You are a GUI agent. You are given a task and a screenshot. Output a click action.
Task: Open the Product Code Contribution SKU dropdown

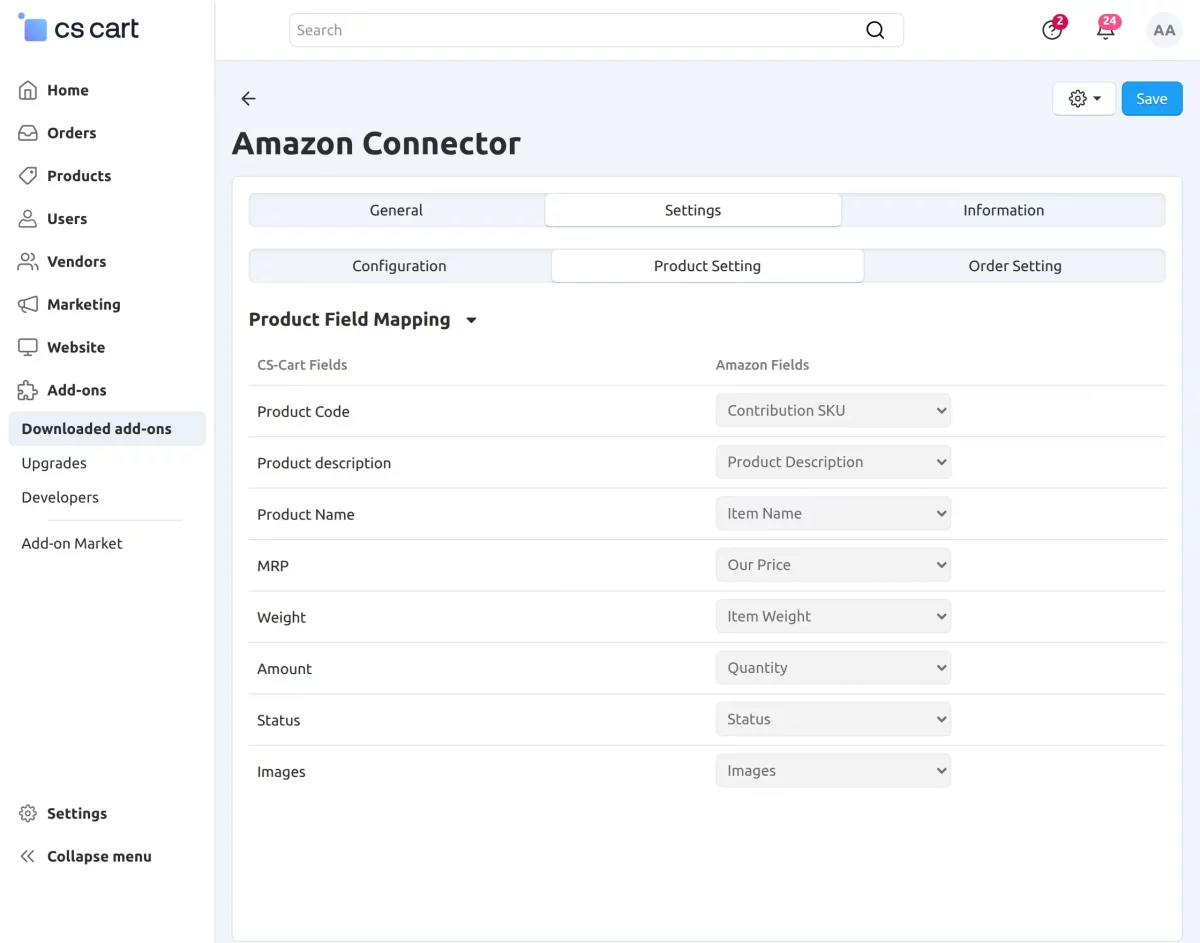(x=833, y=411)
